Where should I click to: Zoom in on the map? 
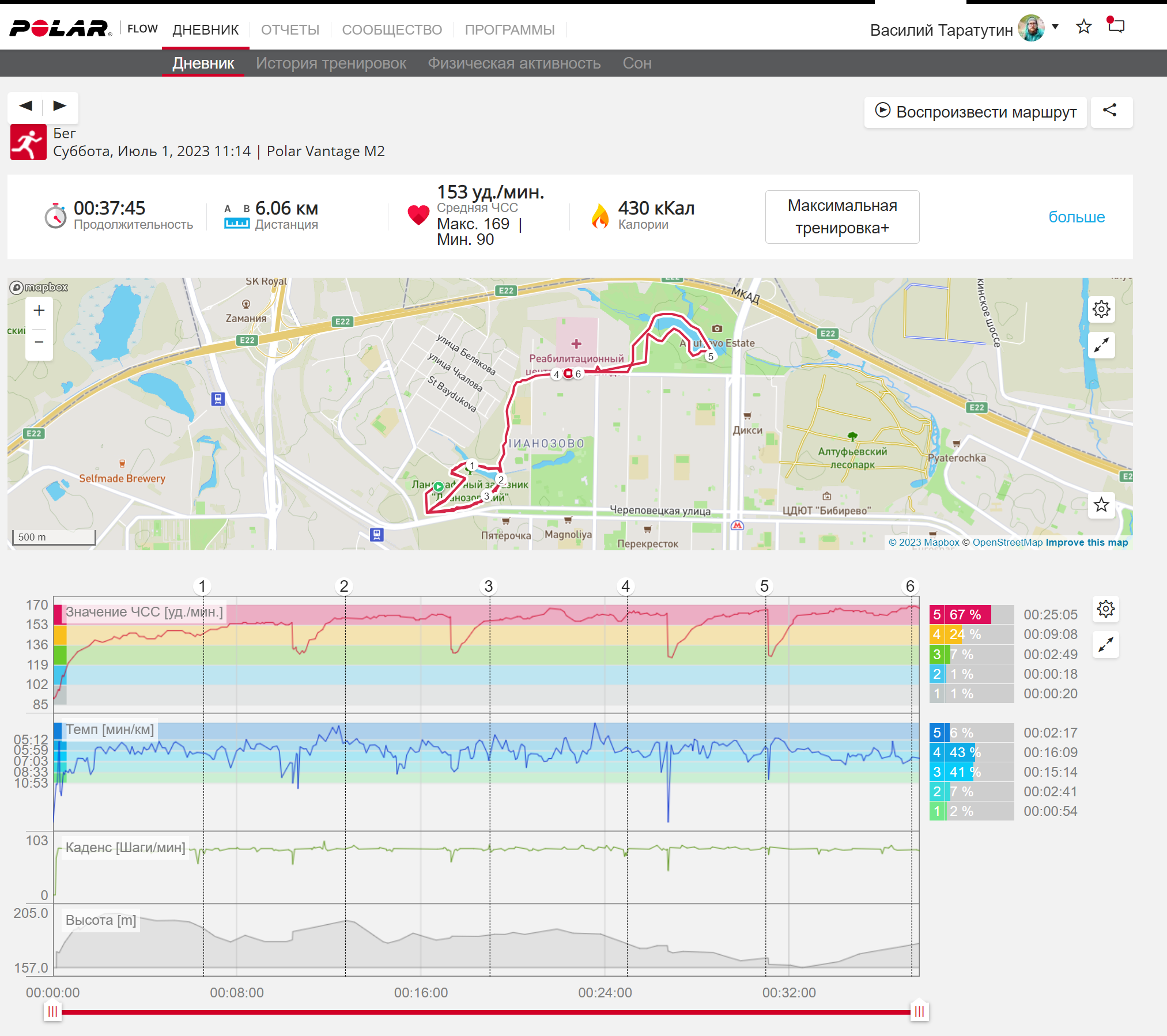(x=39, y=311)
